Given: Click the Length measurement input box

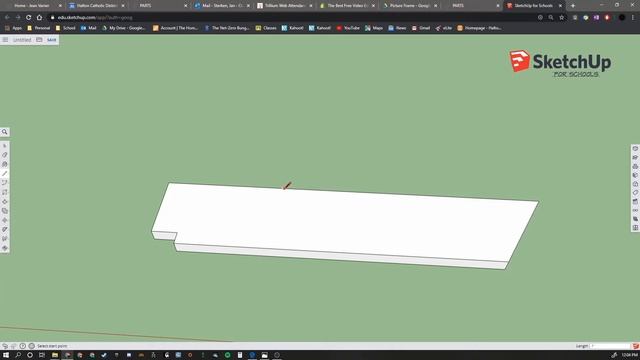Looking at the screenshot, I should (611, 346).
